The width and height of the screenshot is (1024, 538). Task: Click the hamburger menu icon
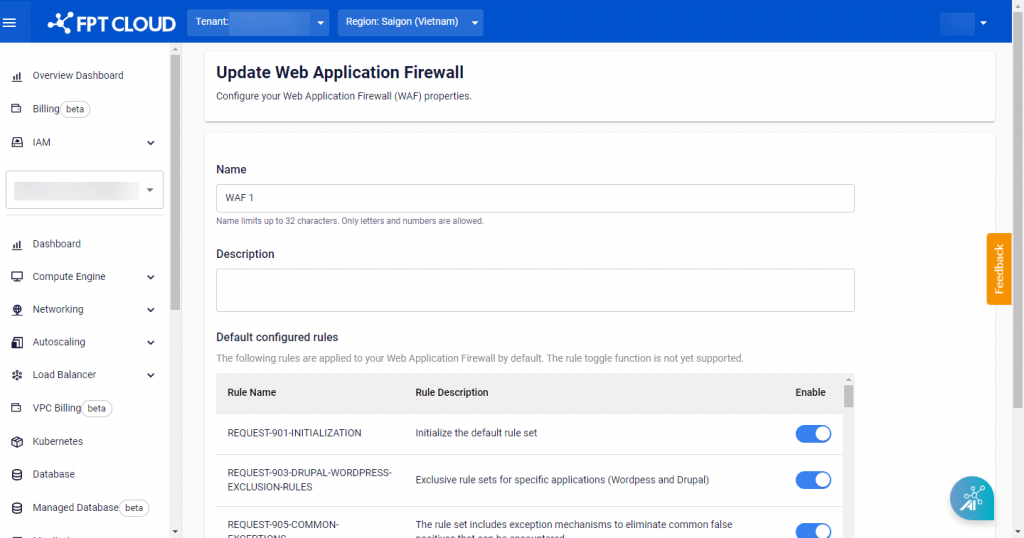tap(10, 22)
